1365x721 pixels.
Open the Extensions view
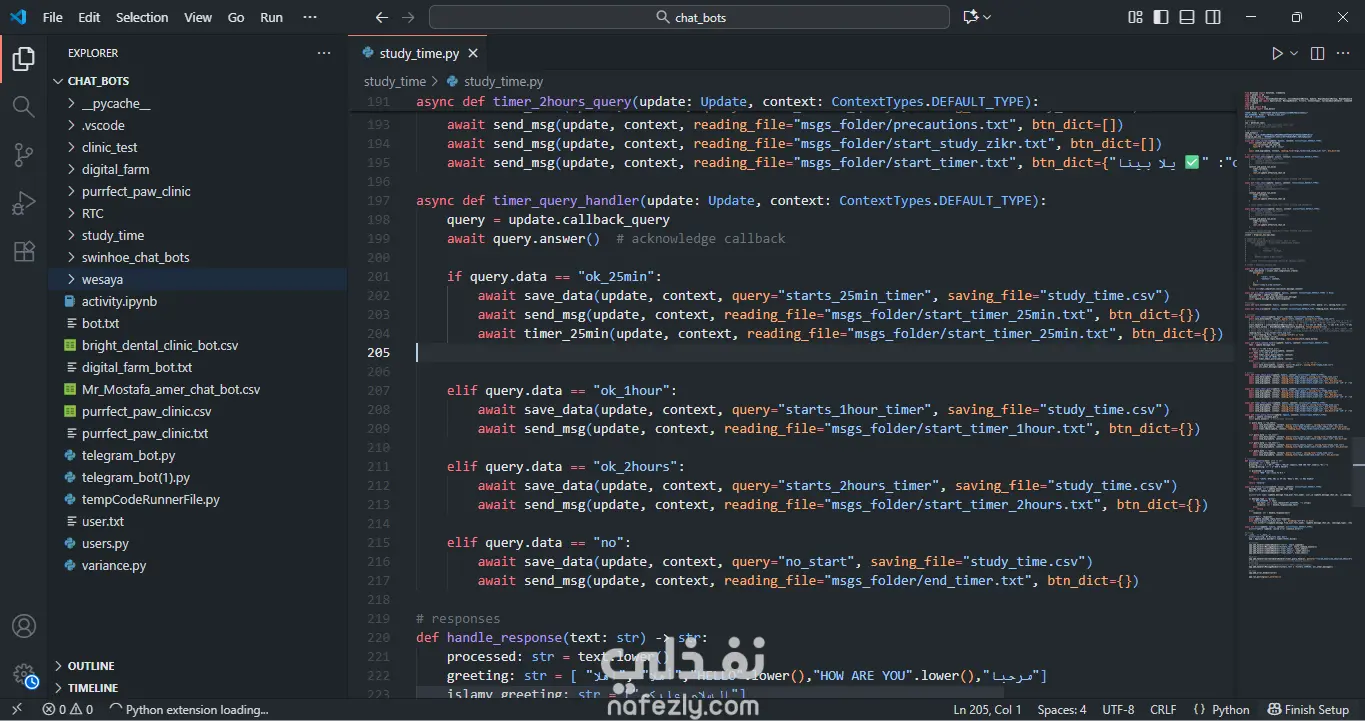coord(23,251)
